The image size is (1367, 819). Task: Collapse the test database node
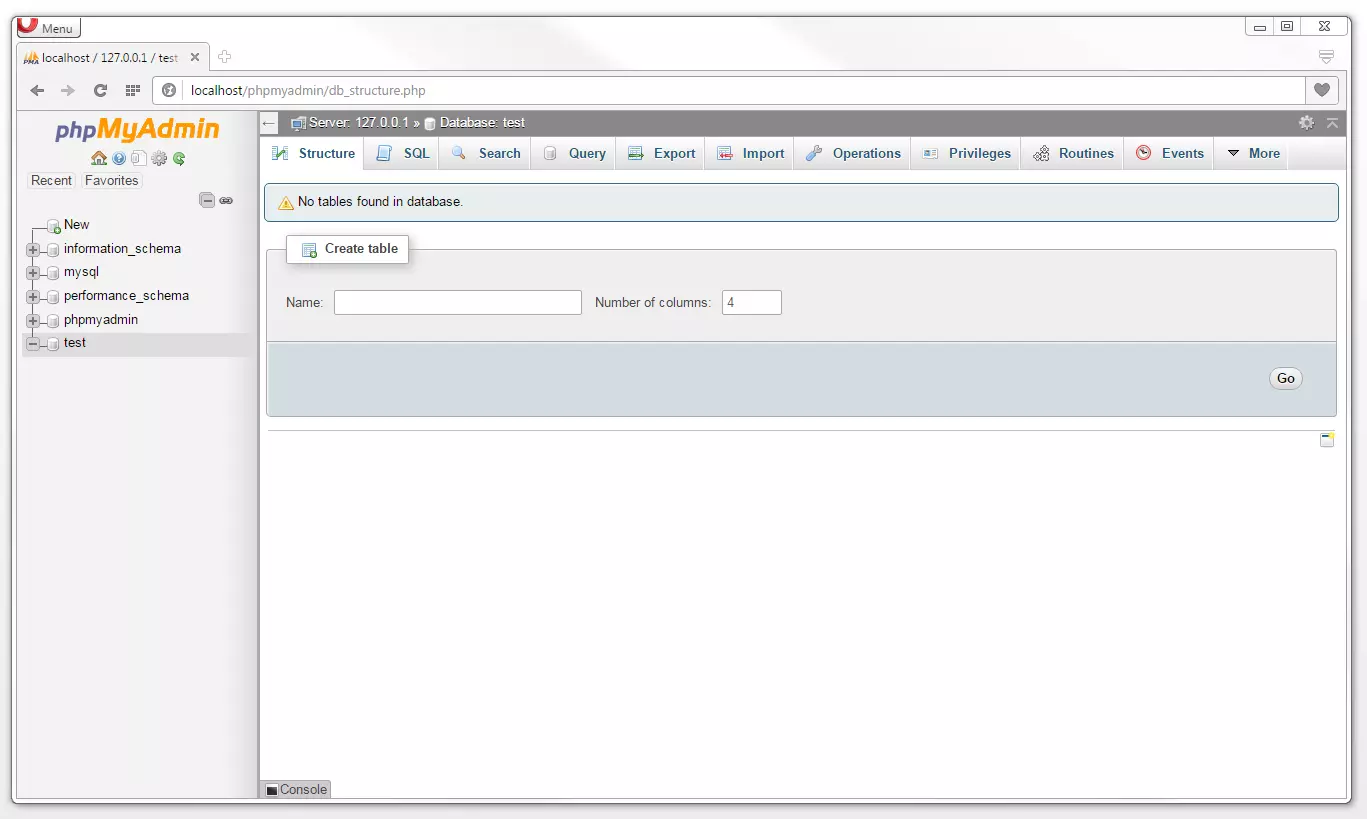[x=33, y=344]
